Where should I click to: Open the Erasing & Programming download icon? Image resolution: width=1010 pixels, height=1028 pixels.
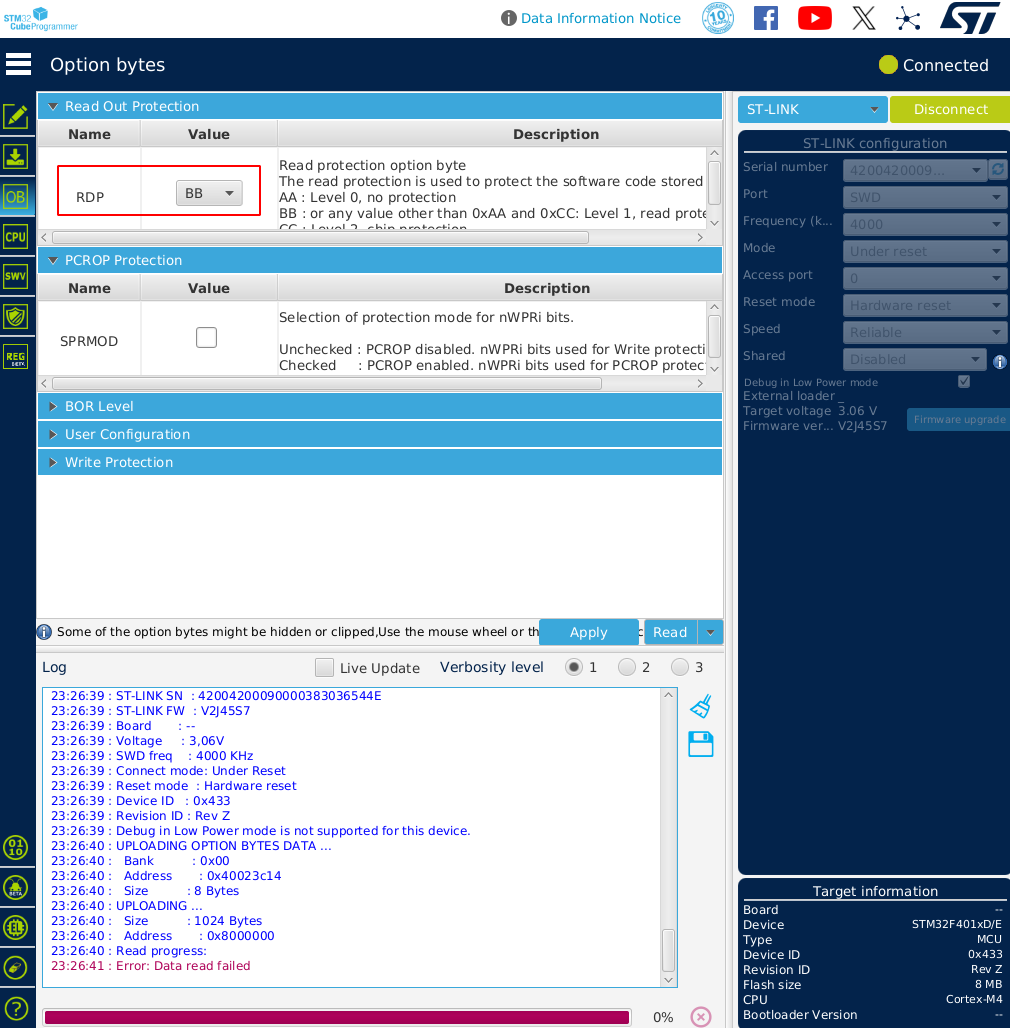16,156
